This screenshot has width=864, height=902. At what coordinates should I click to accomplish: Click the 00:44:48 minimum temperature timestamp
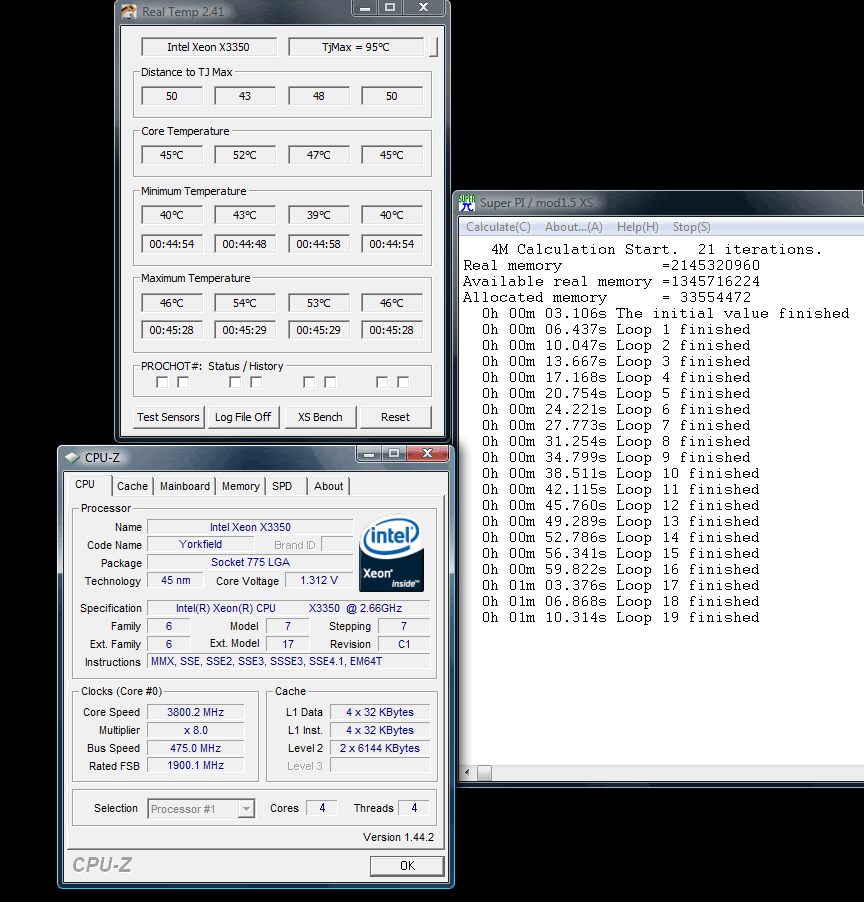pos(244,244)
